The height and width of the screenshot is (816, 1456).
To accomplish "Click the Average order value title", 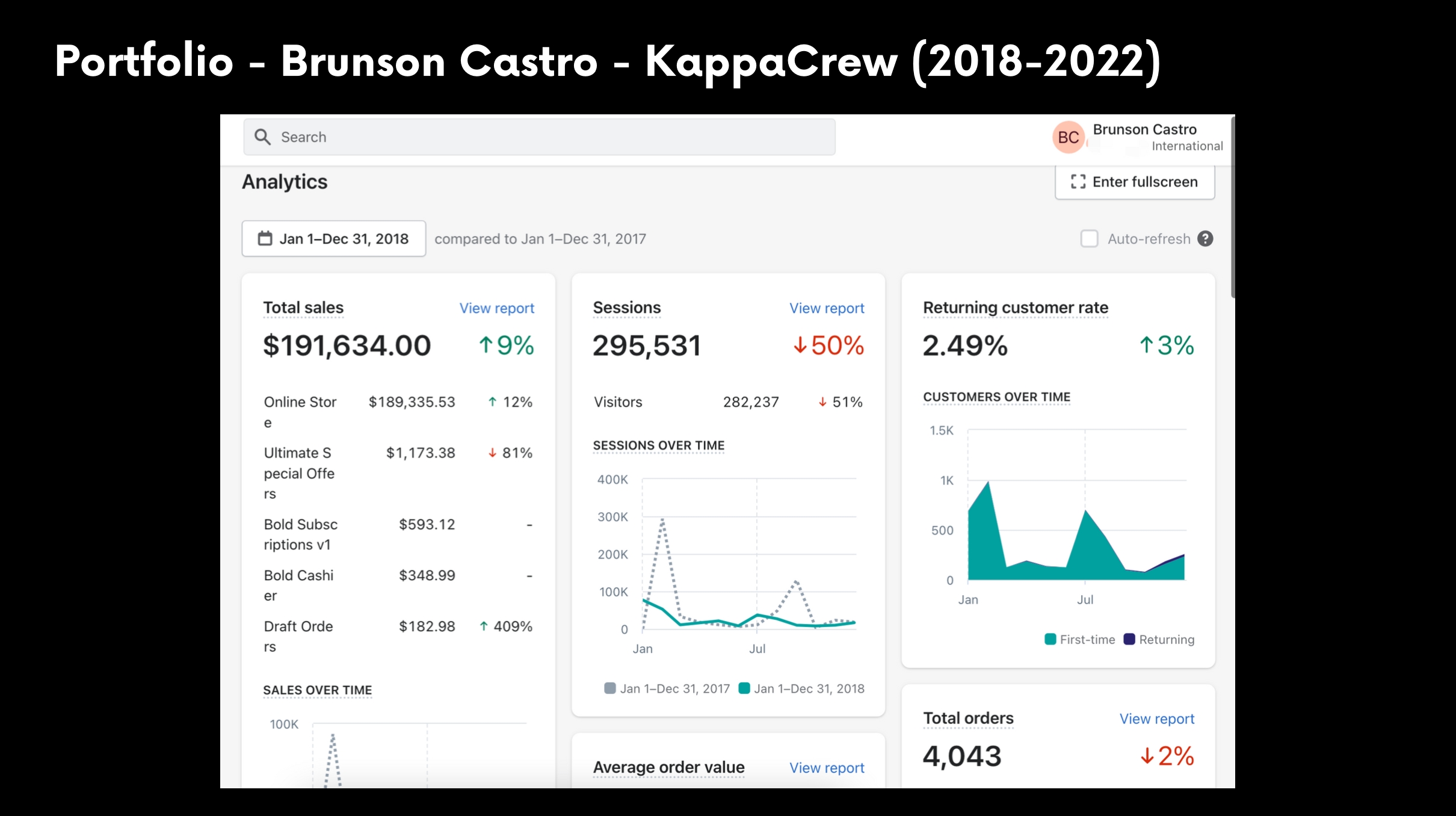I will (668, 767).
